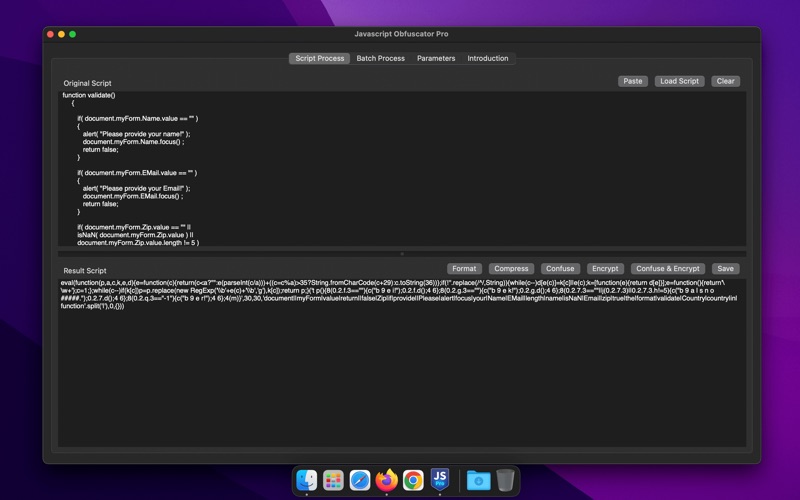Screen dimensions: 800x500
Task: Open Google Chrome from the dock
Action: click(413, 480)
